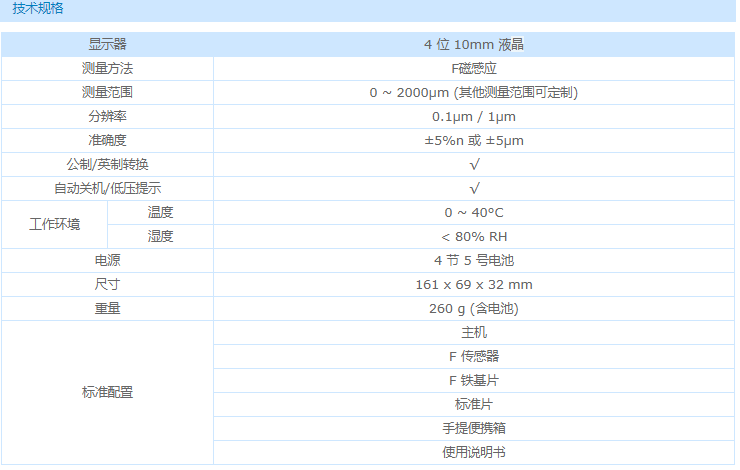This screenshot has height=470, width=740.
Task: Select the 工作环境 merged cell
Action: (x=54, y=224)
